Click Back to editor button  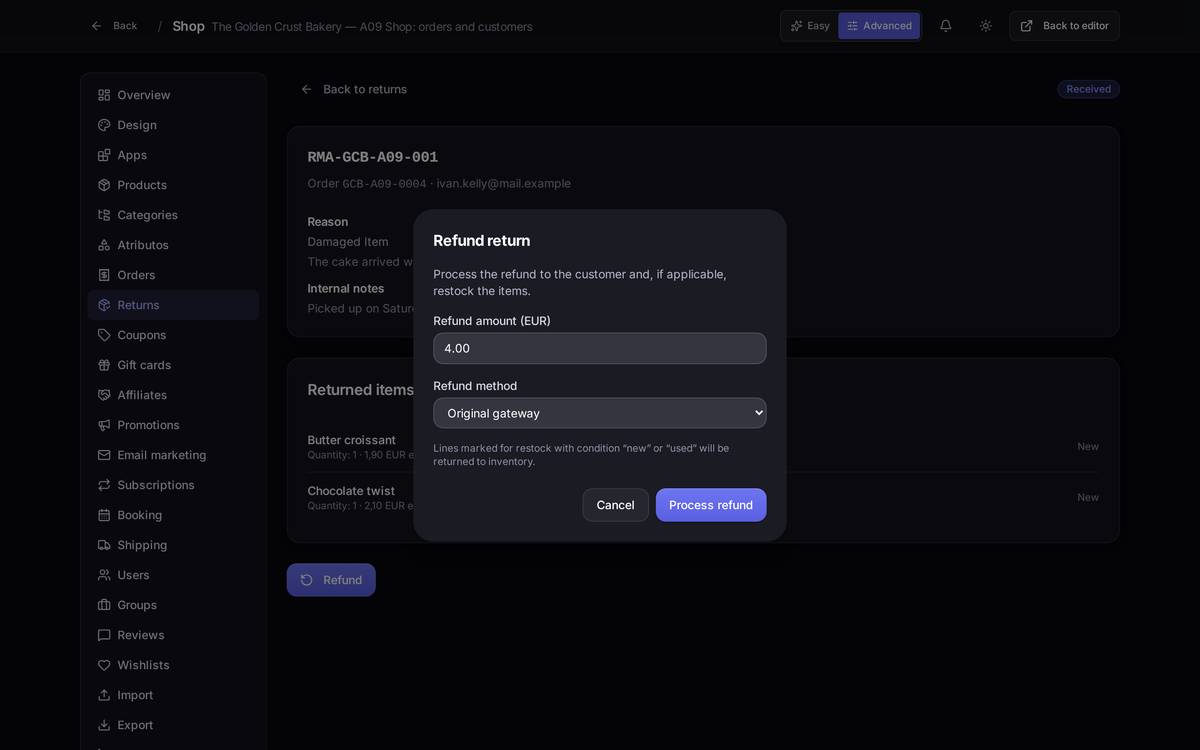1064,26
